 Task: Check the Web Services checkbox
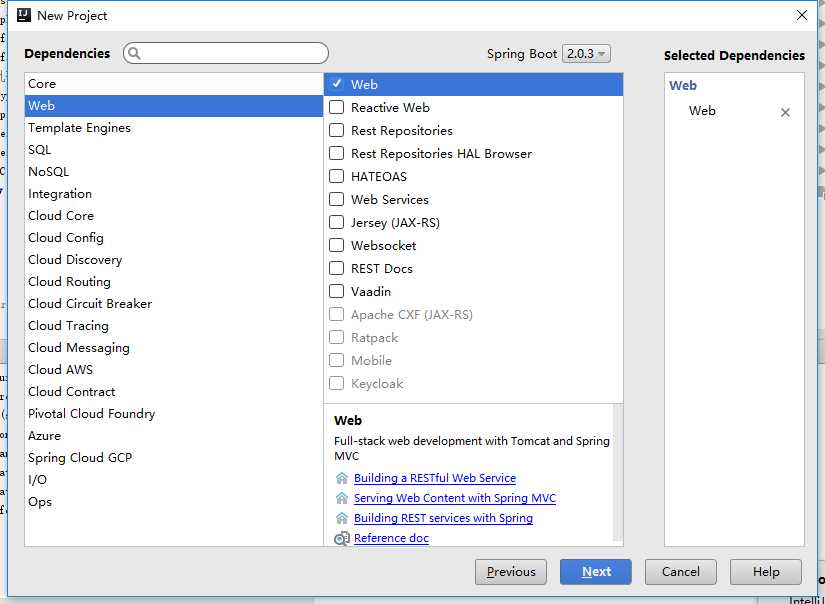337,199
